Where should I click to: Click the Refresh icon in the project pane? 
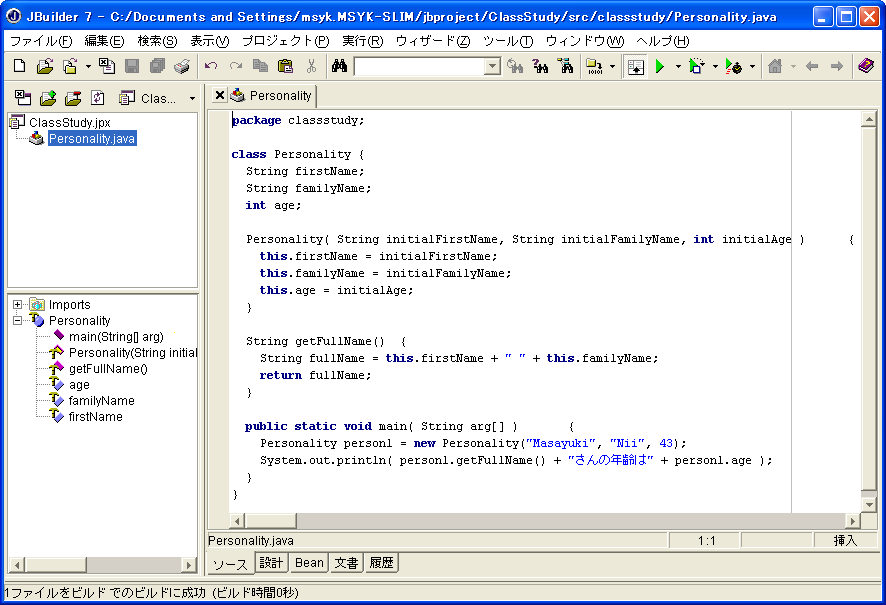coord(98,98)
